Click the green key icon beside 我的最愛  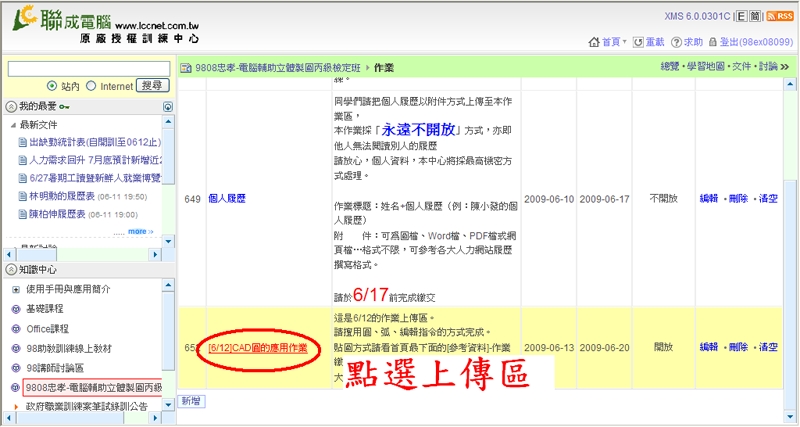tap(65, 105)
